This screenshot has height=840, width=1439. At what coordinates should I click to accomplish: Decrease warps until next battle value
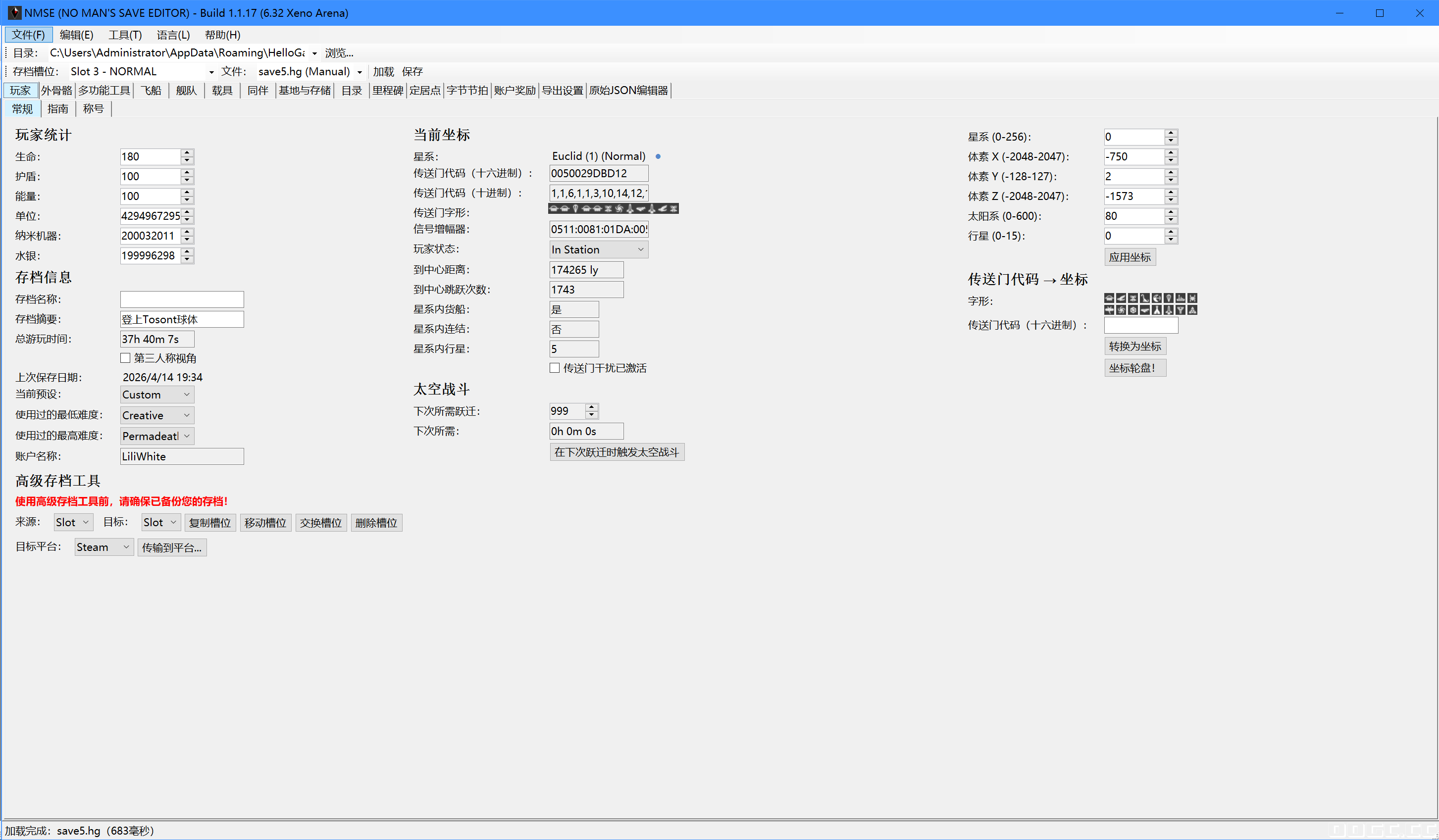592,415
